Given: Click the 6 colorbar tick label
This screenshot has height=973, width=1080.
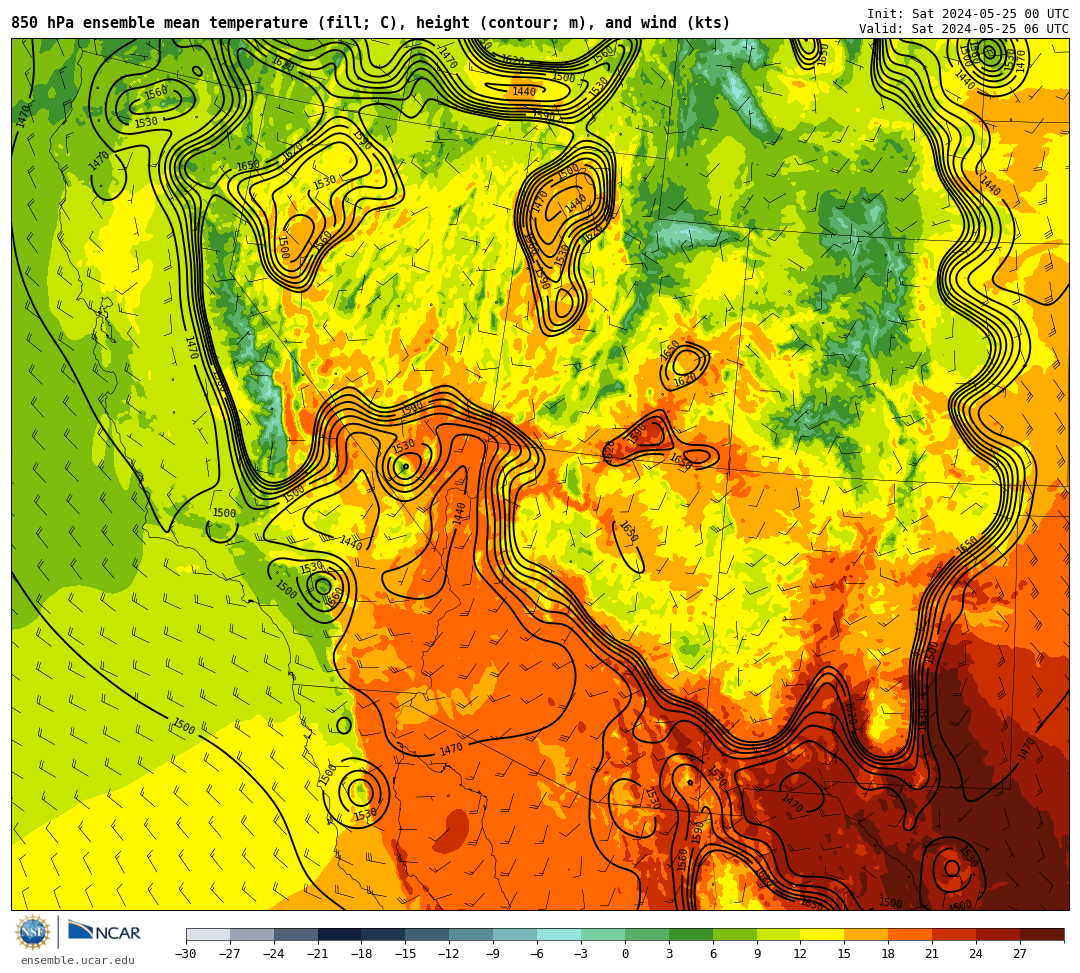Looking at the screenshot, I should [713, 954].
